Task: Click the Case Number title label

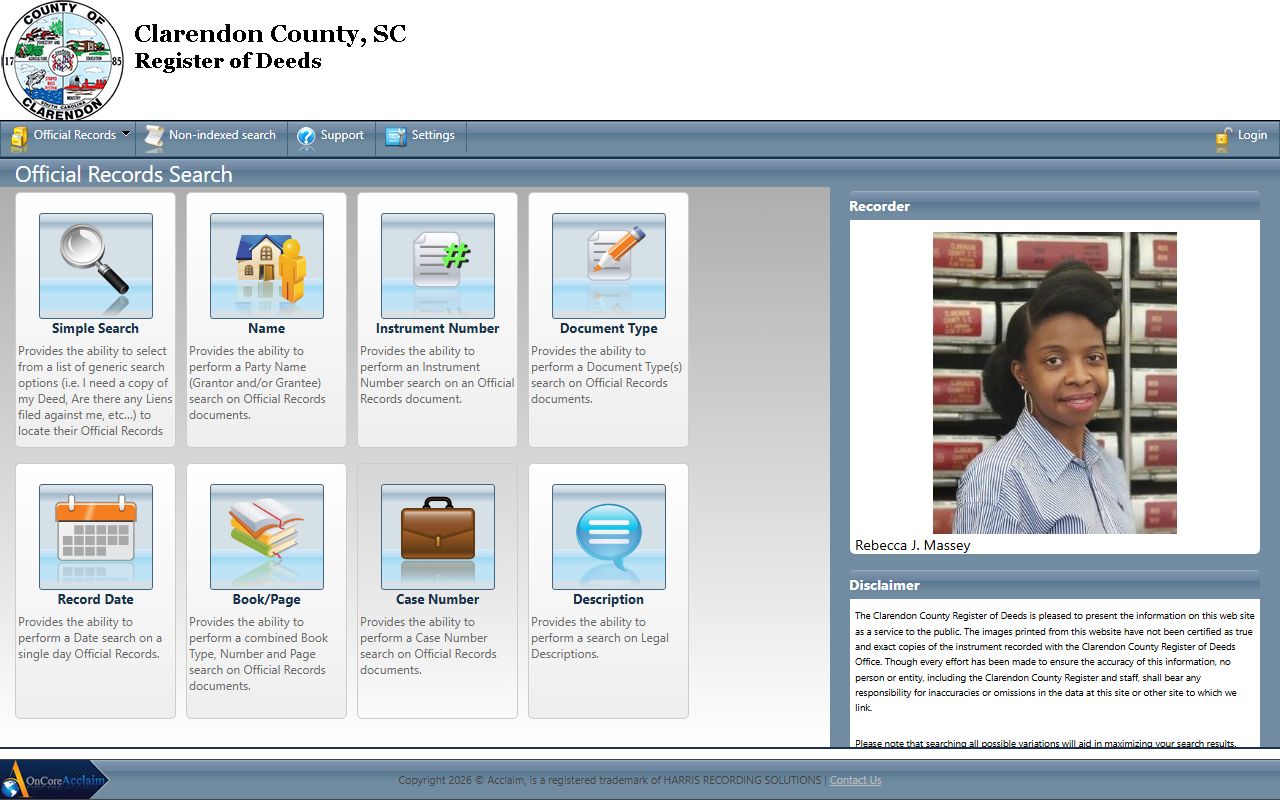Action: point(438,599)
